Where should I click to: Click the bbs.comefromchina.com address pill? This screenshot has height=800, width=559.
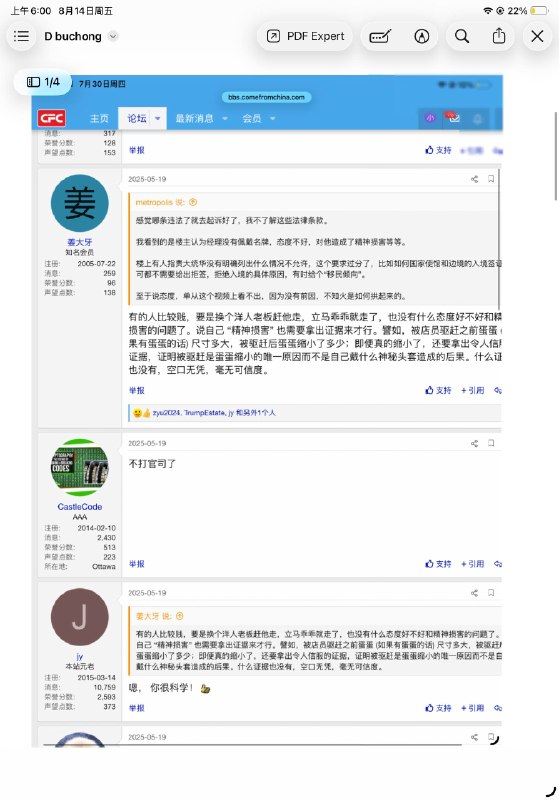click(266, 97)
